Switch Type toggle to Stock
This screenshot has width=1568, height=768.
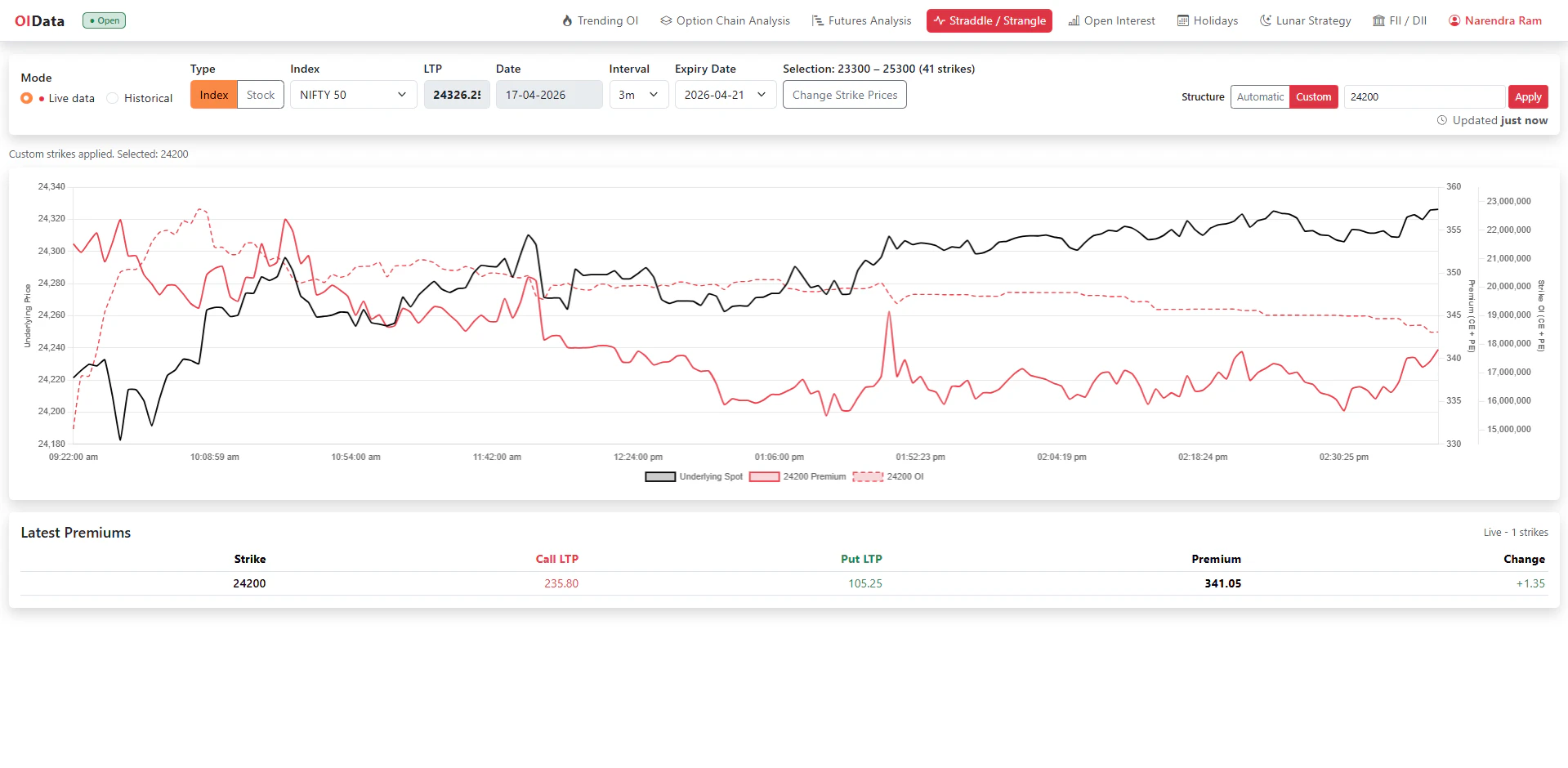pos(261,95)
